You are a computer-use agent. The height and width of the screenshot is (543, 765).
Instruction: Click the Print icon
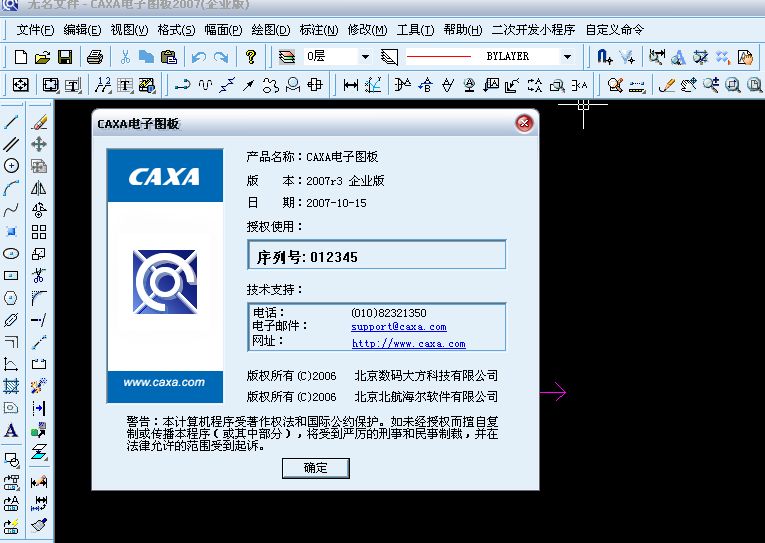point(95,57)
